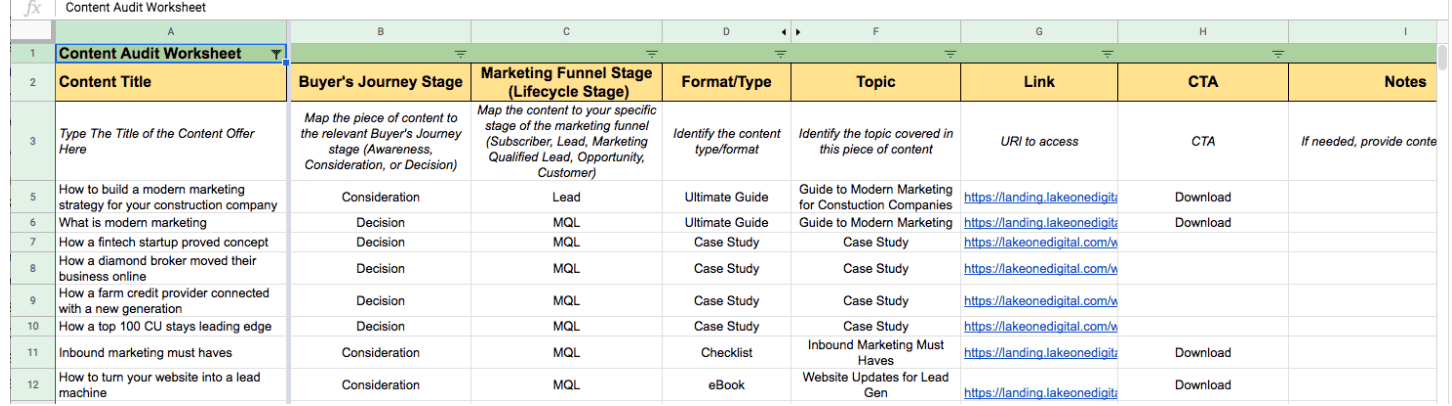Unhide column using right arrow by F
Image resolution: width=1452 pixels, height=406 pixels.
[798, 32]
